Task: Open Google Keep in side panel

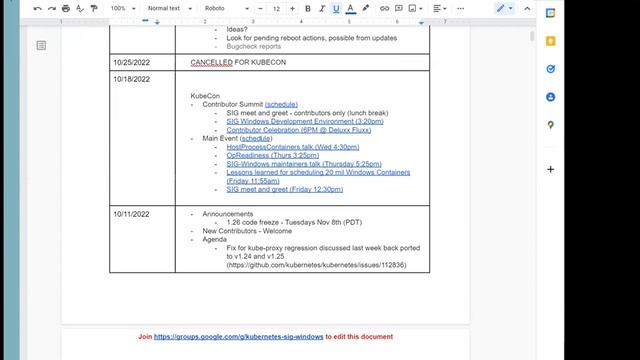Action: [x=551, y=41]
